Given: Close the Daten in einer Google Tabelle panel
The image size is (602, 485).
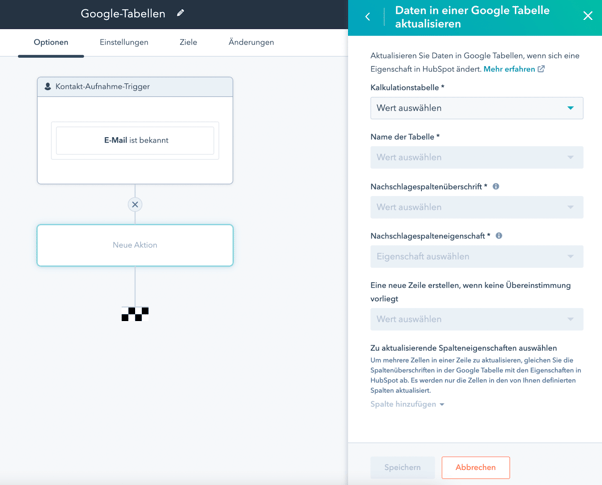Looking at the screenshot, I should tap(587, 16).
